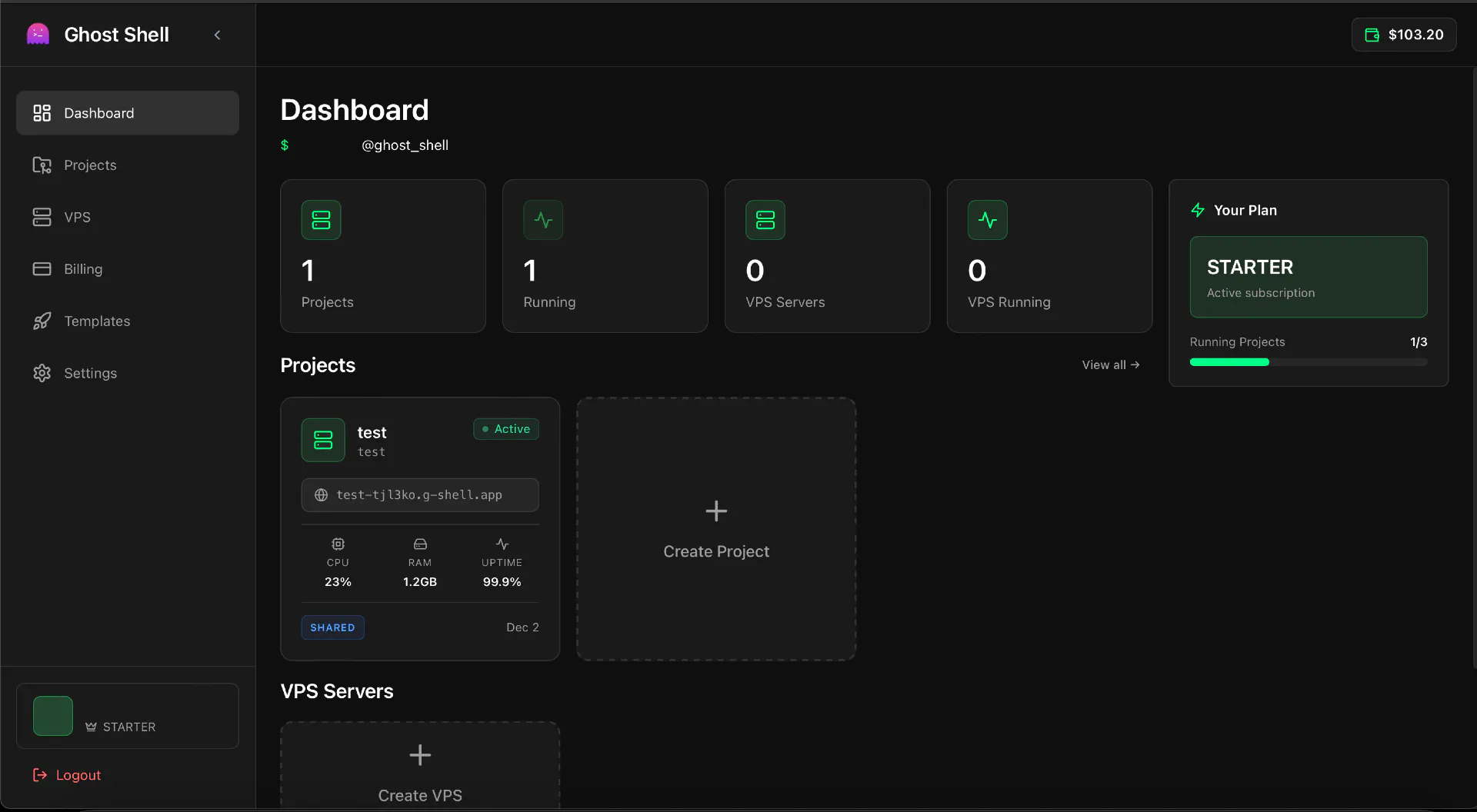This screenshot has height=812, width=1477.
Task: Open Settings in the sidebar
Action: point(128,373)
